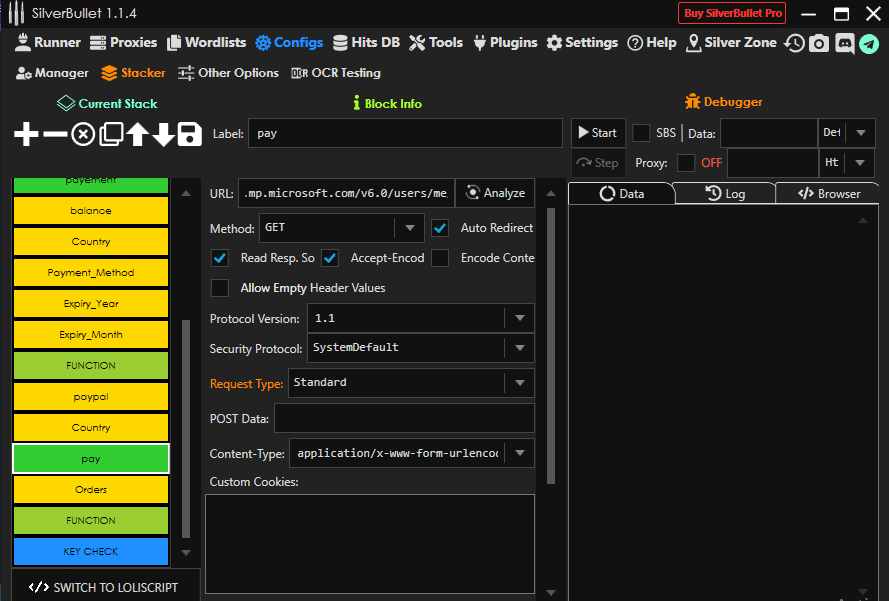Open the Wordlists section

tap(207, 43)
